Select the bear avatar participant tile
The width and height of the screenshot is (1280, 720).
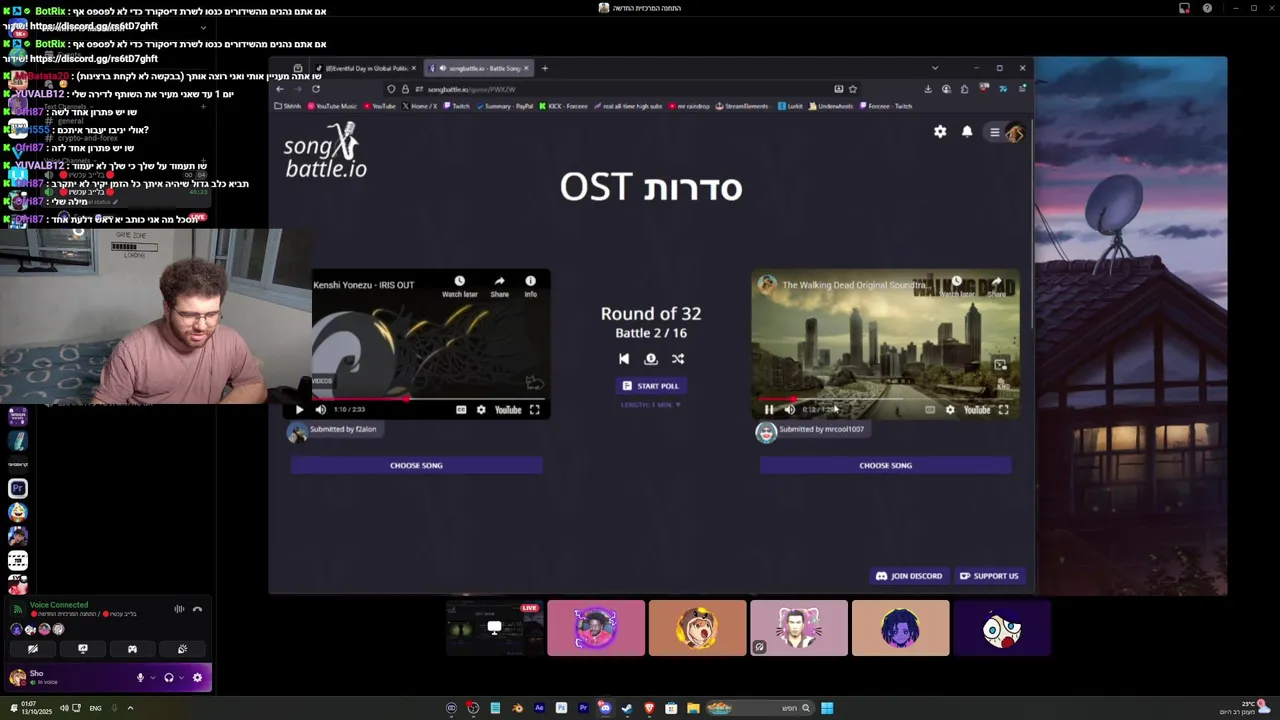697,628
